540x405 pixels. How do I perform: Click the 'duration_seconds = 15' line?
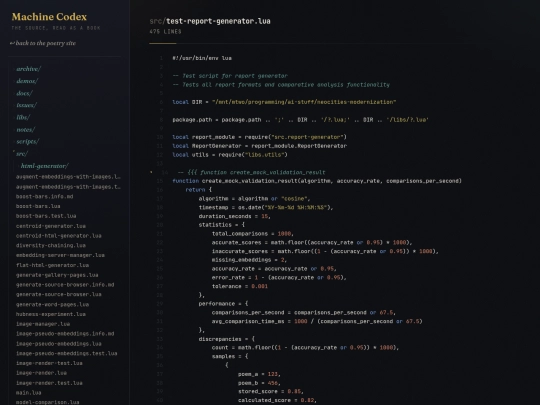(234, 216)
